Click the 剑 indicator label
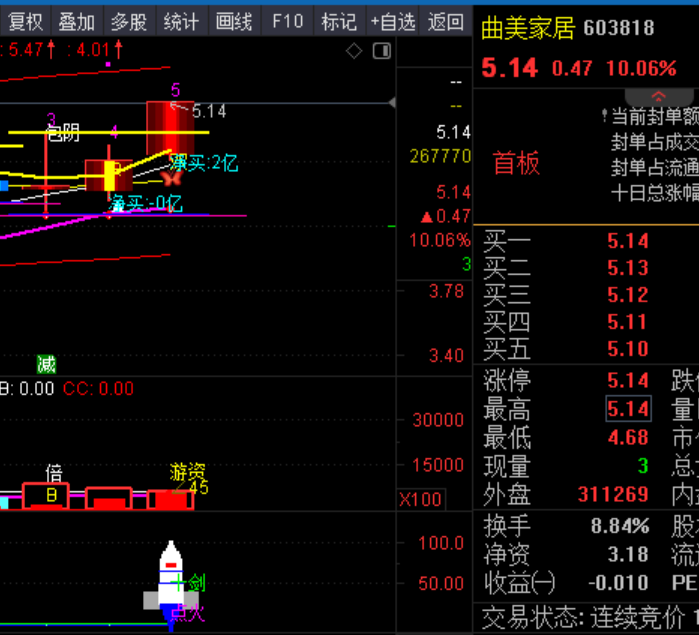699x635 pixels. (x=197, y=583)
